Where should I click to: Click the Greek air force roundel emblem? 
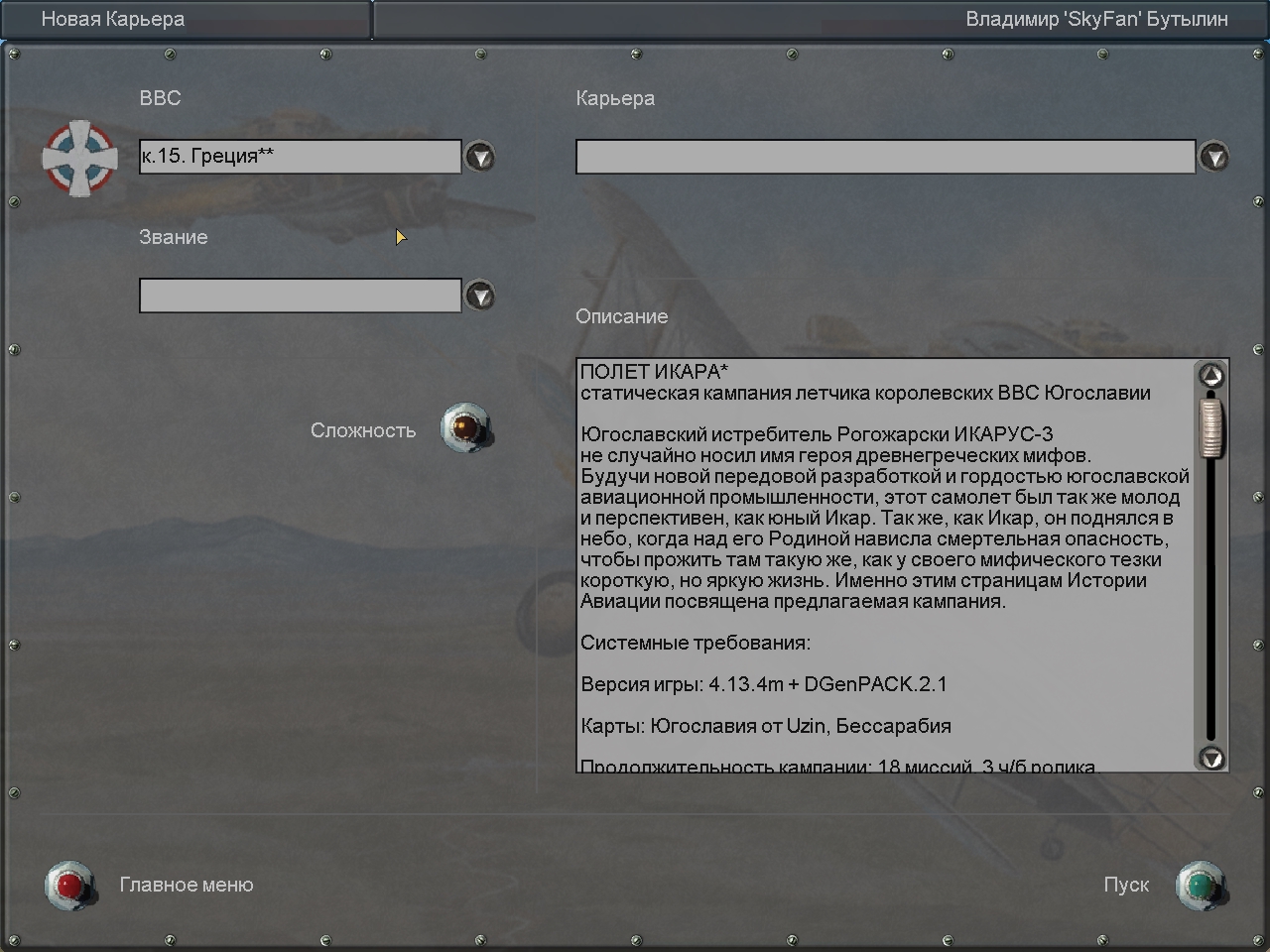(80, 158)
